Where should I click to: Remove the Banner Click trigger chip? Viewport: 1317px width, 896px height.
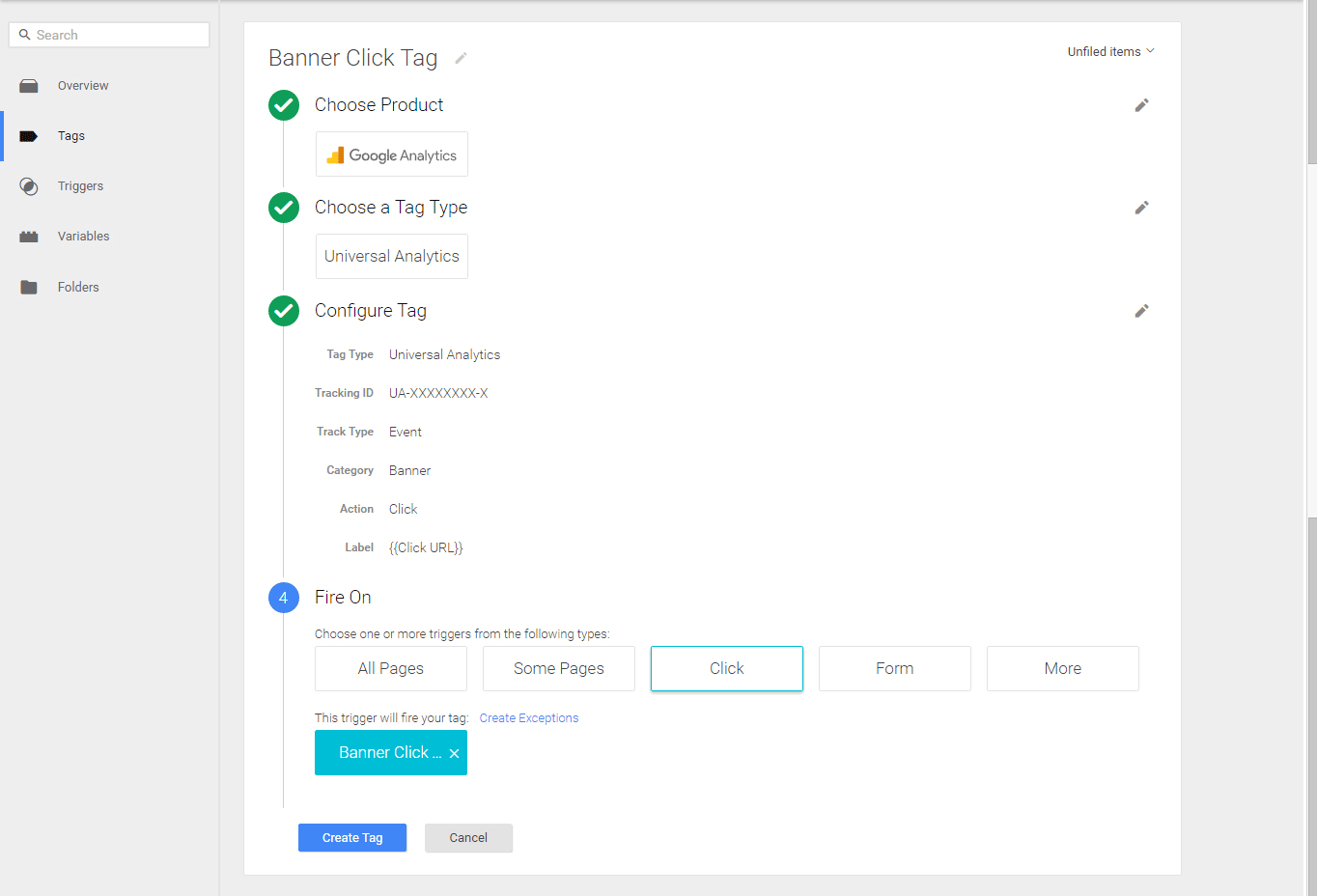pos(455,752)
